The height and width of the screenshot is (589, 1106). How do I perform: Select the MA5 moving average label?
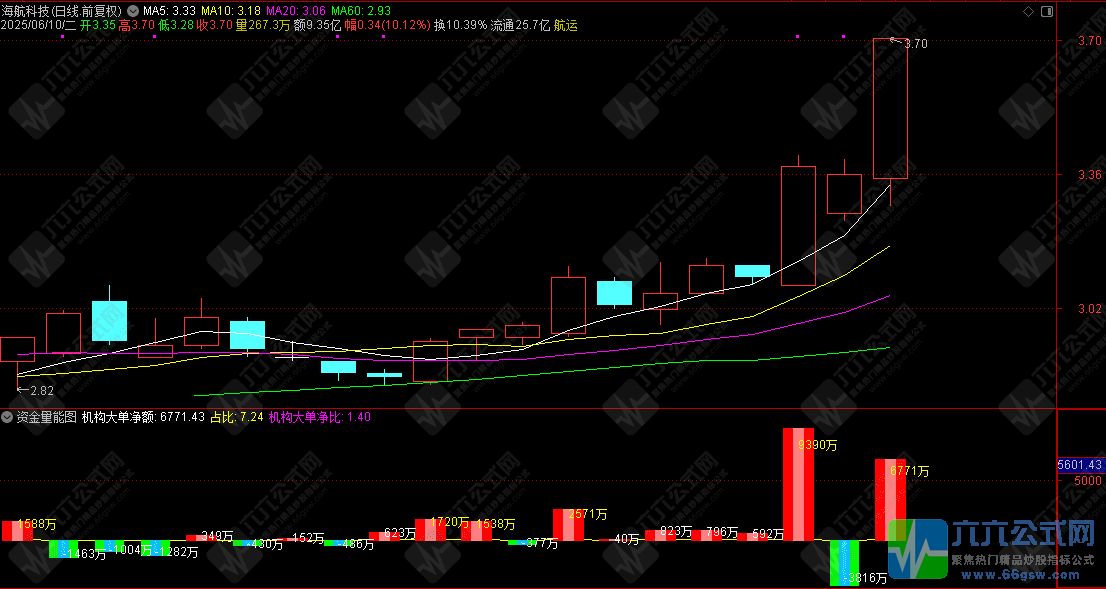click(x=162, y=11)
